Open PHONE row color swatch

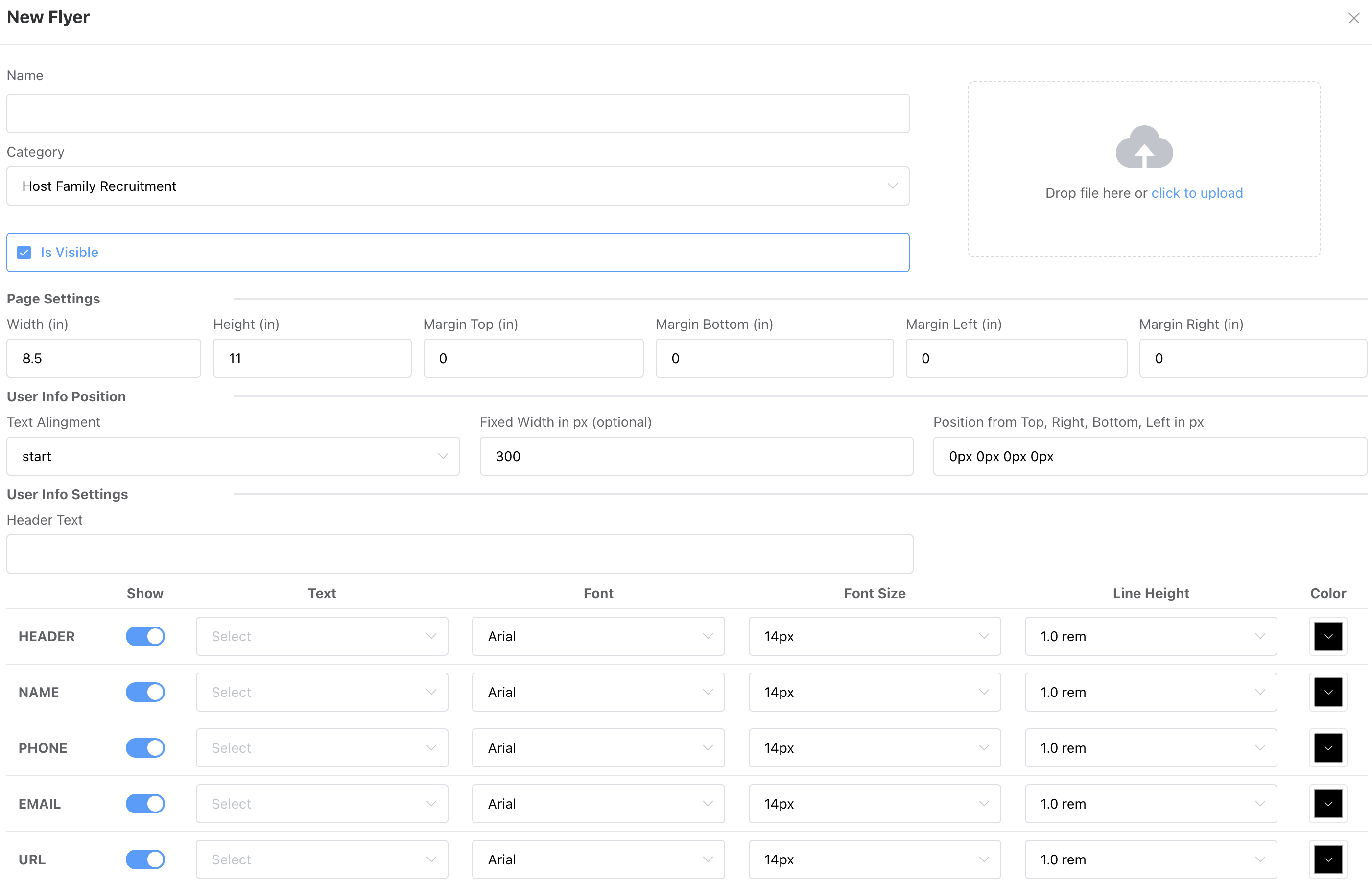pyautogui.click(x=1328, y=748)
